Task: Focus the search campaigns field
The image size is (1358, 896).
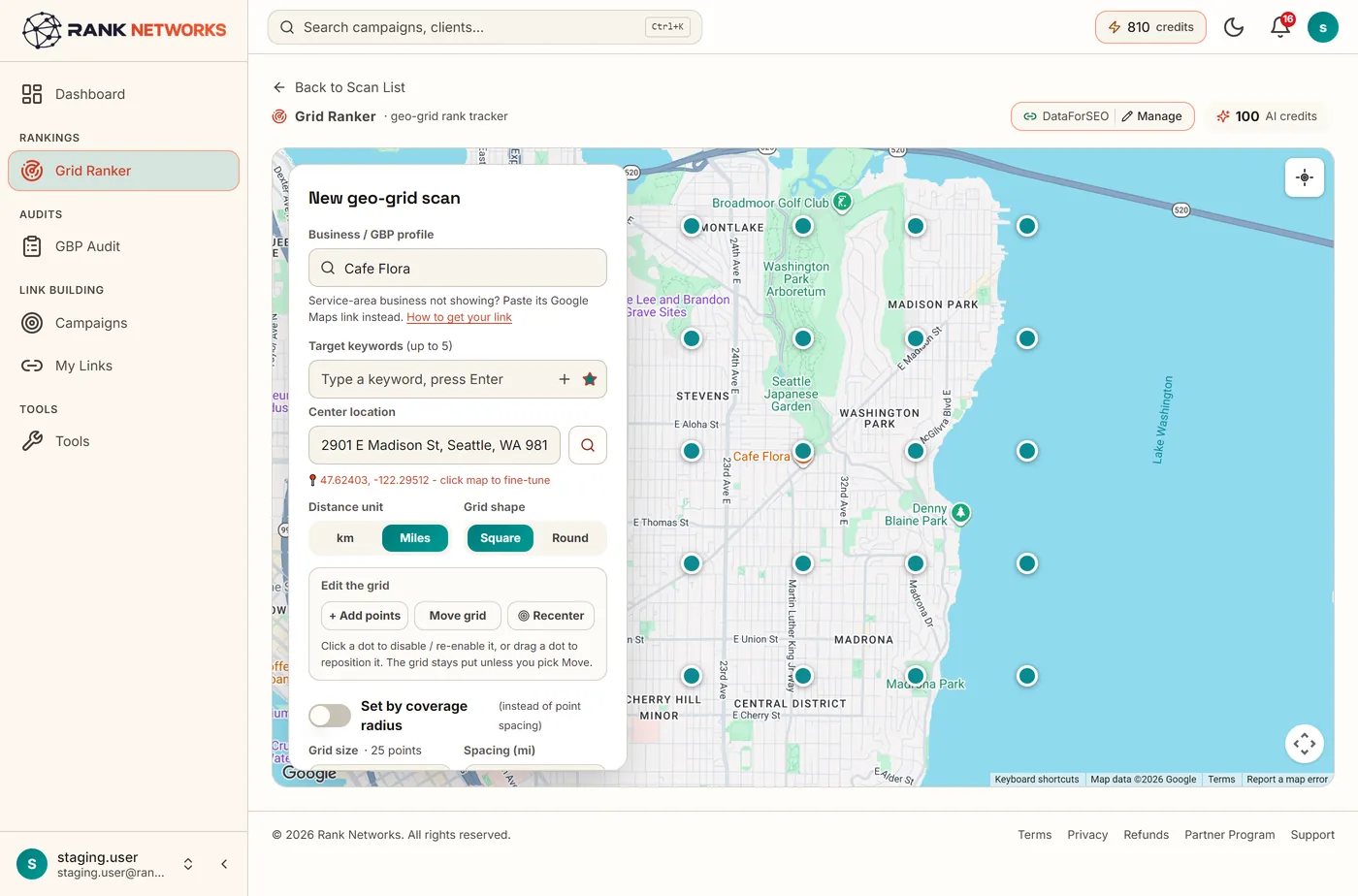Action: (x=485, y=27)
